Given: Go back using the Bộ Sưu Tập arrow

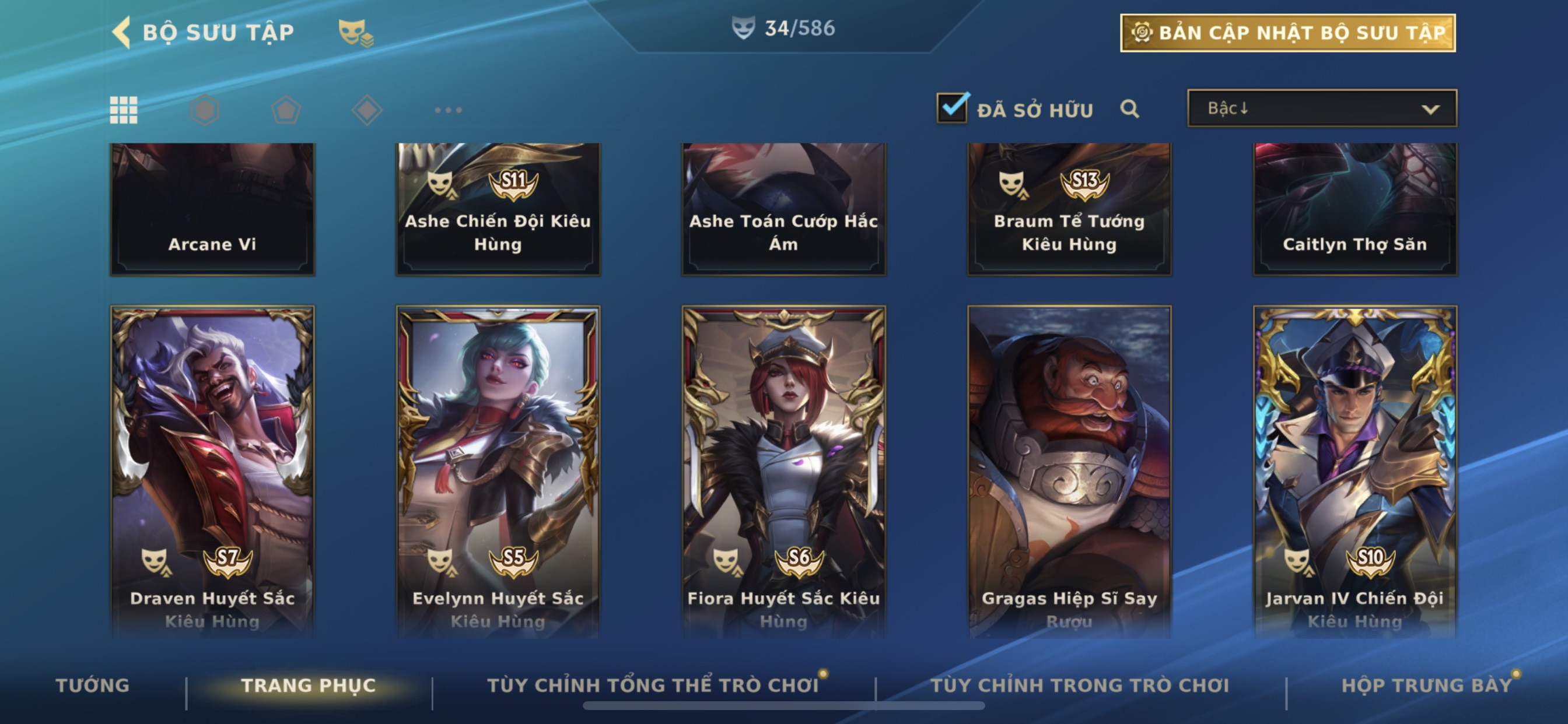Looking at the screenshot, I should click(x=122, y=31).
